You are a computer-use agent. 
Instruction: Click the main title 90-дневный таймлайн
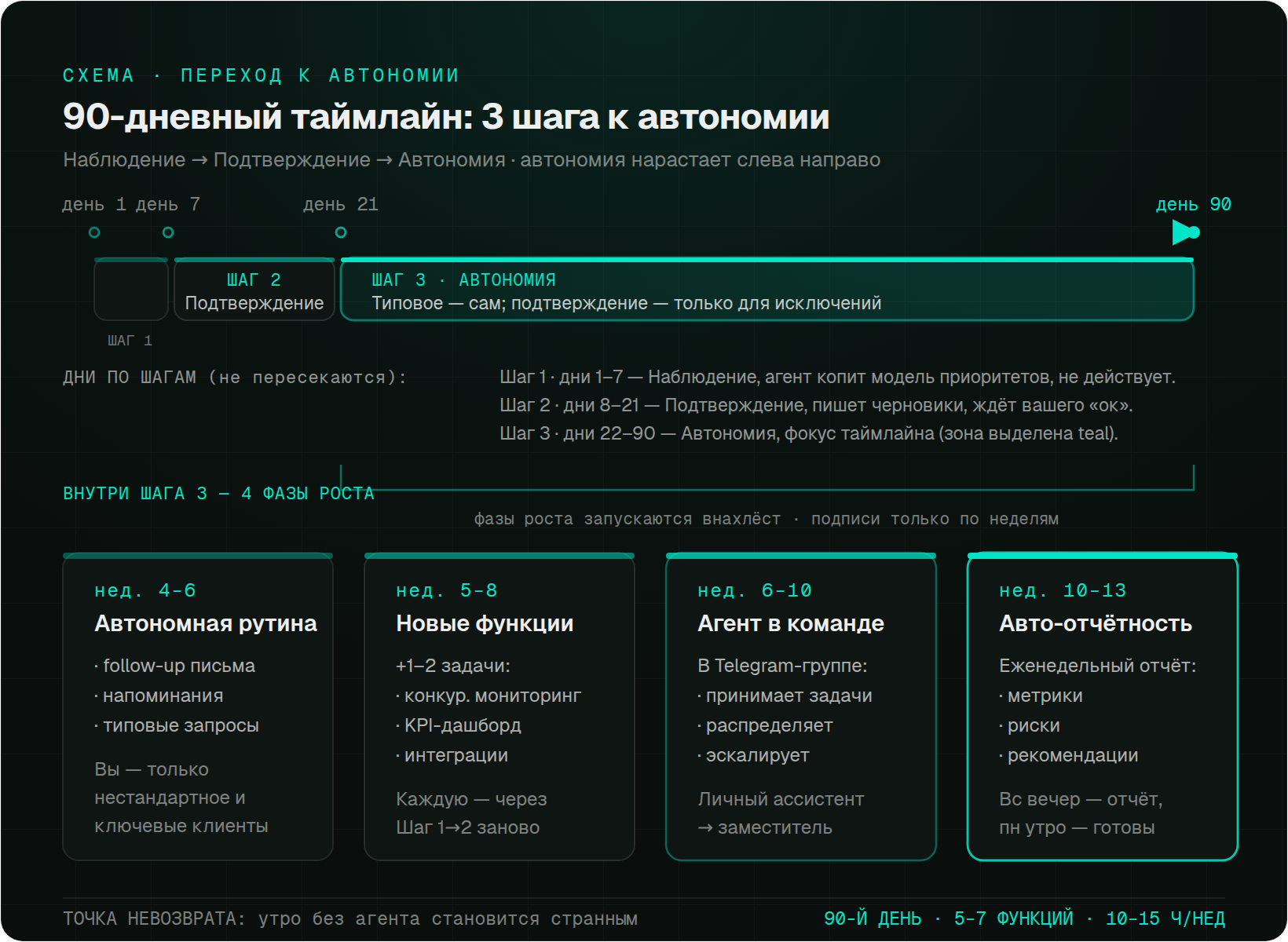point(446,117)
